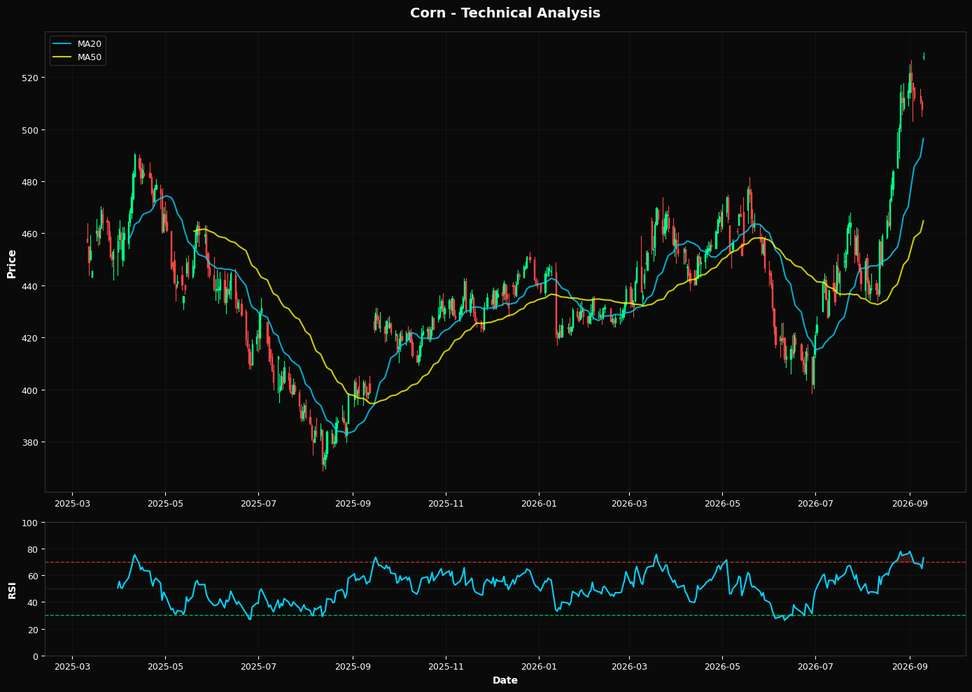This screenshot has height=692, width=972.
Task: Click the 2026-09 tick under the price chart
Action: pyautogui.click(x=909, y=503)
